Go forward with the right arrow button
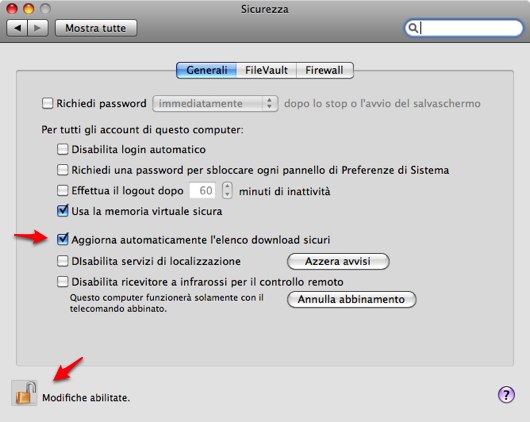 (38, 28)
